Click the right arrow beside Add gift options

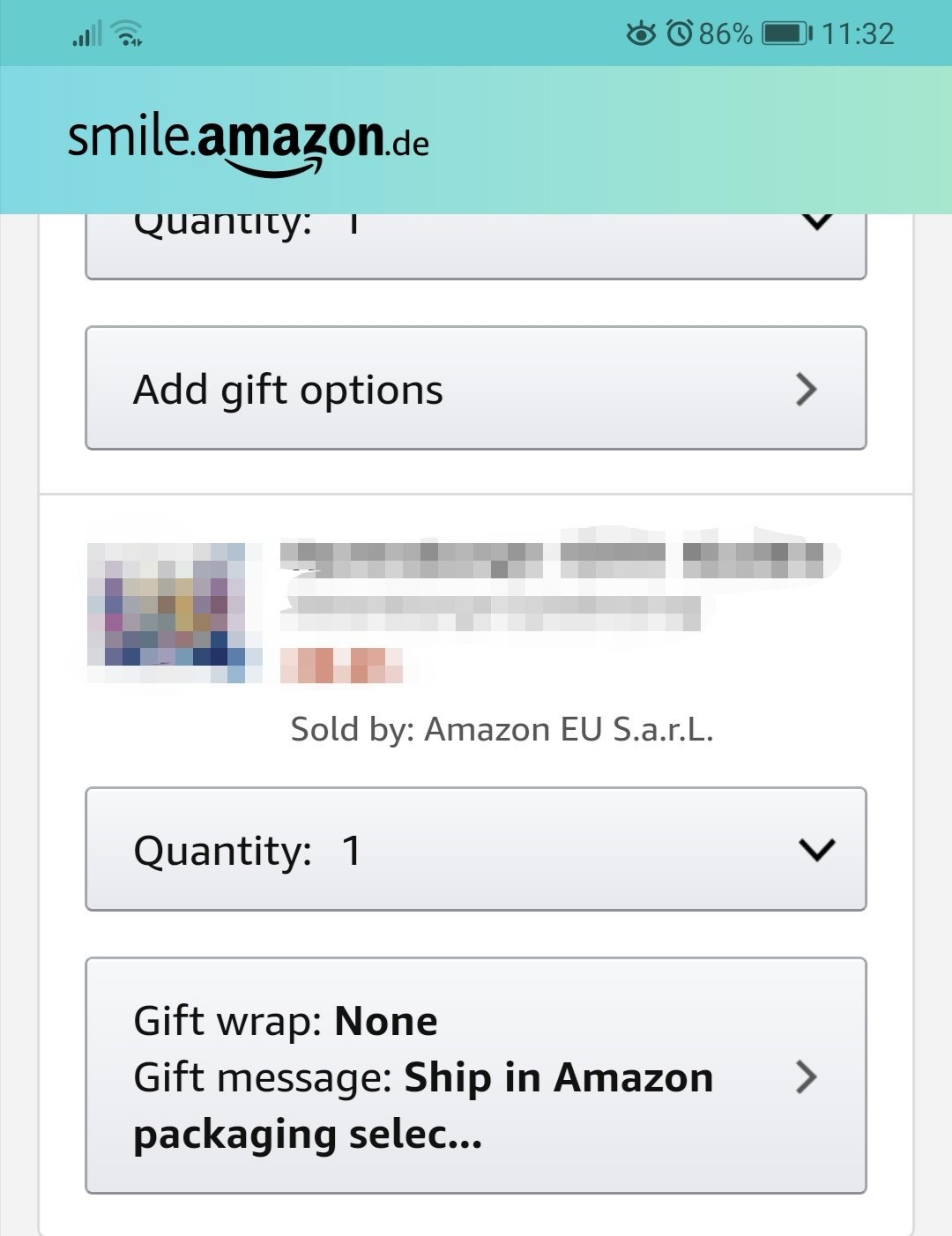[x=806, y=389]
